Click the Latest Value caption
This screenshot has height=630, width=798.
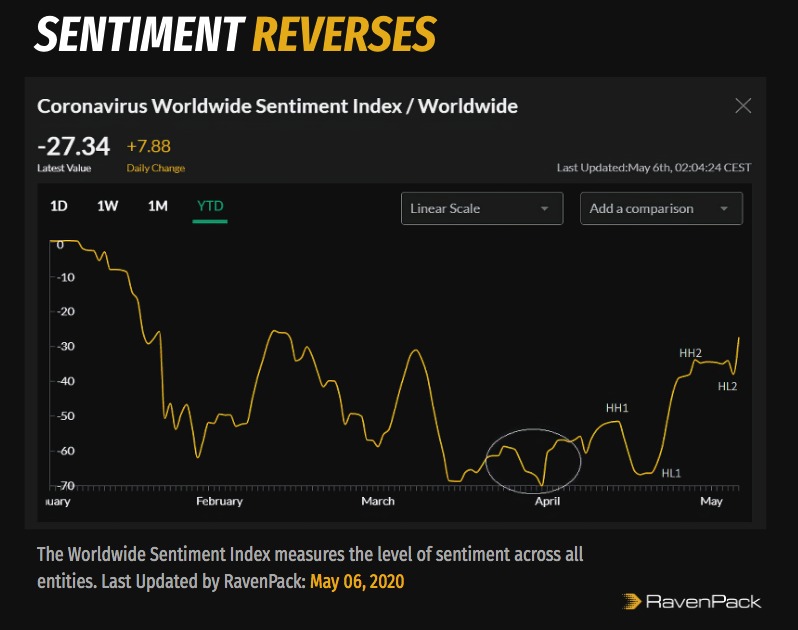(x=64, y=168)
